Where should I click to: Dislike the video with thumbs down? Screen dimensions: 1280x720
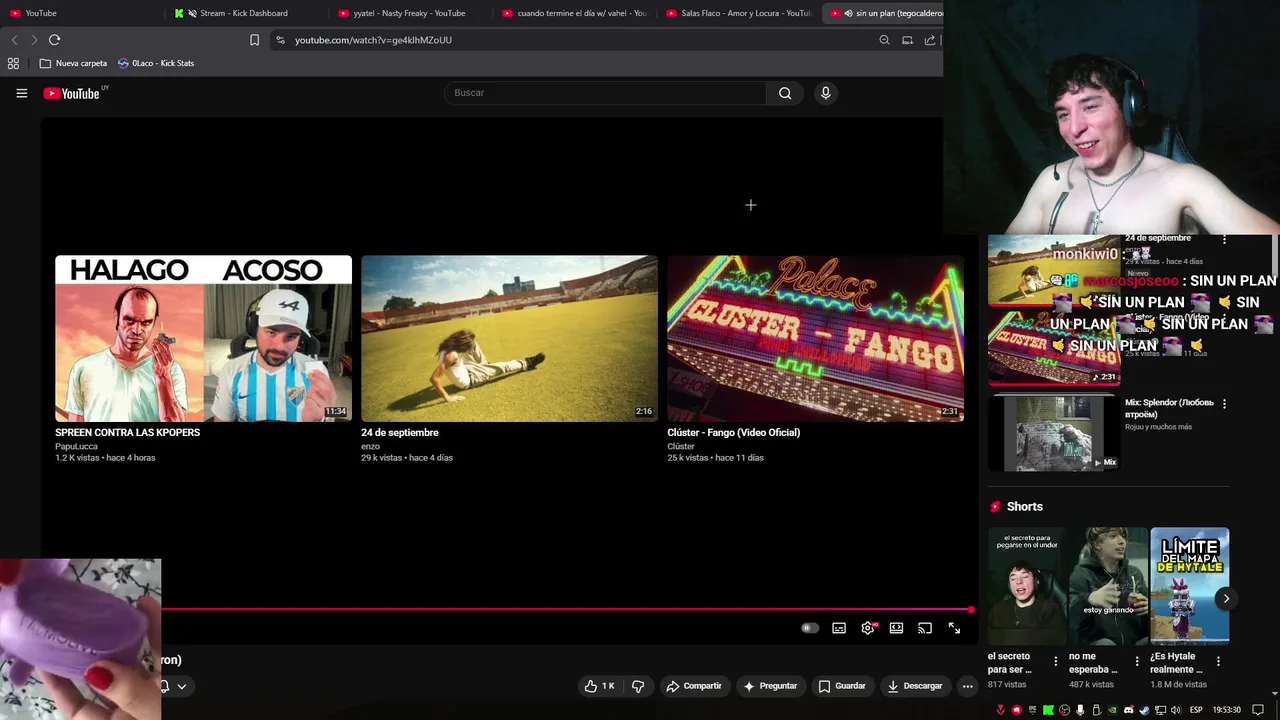coord(638,686)
